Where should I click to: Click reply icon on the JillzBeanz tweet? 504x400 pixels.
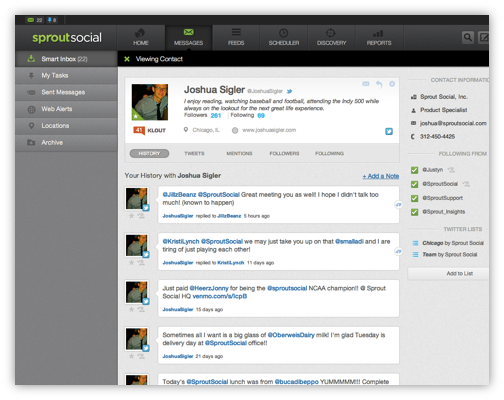(x=398, y=204)
